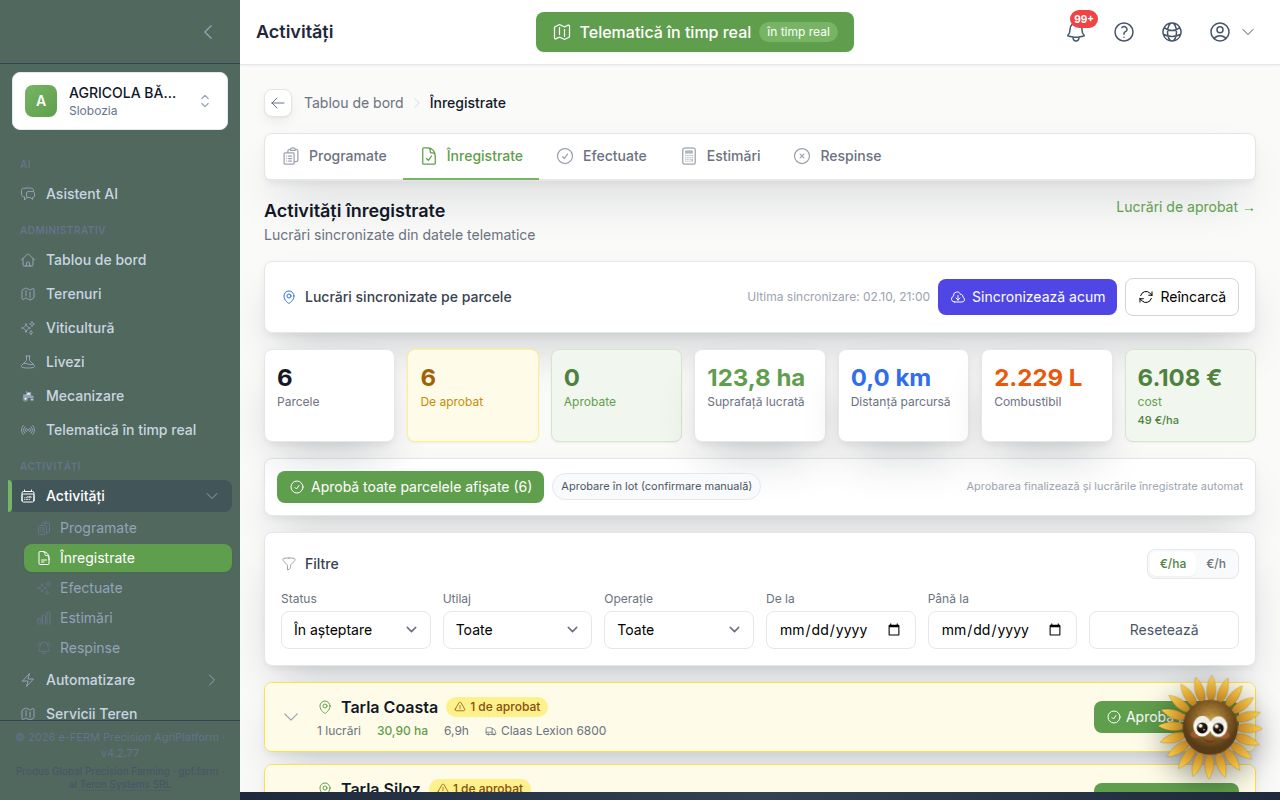Image resolution: width=1280 pixels, height=800 pixels.
Task: Click the Tablou de bord breadcrumb
Action: click(354, 103)
